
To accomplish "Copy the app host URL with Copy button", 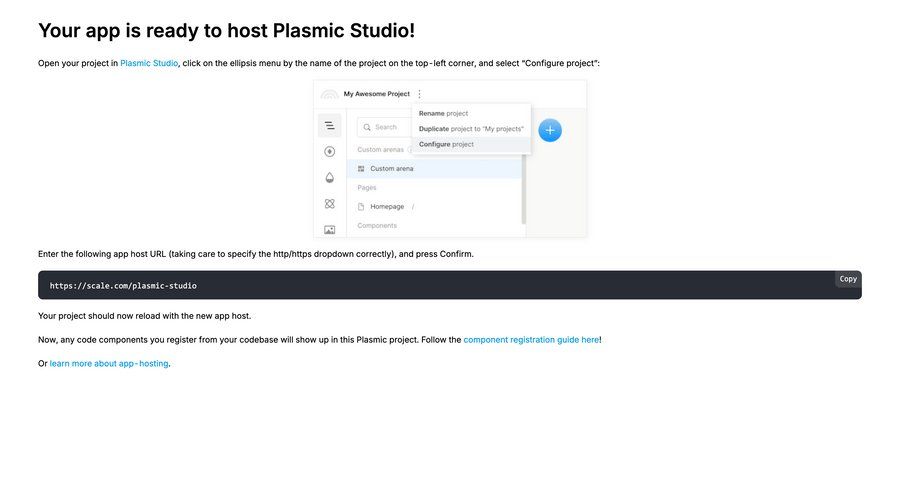I will pyautogui.click(x=848, y=279).
